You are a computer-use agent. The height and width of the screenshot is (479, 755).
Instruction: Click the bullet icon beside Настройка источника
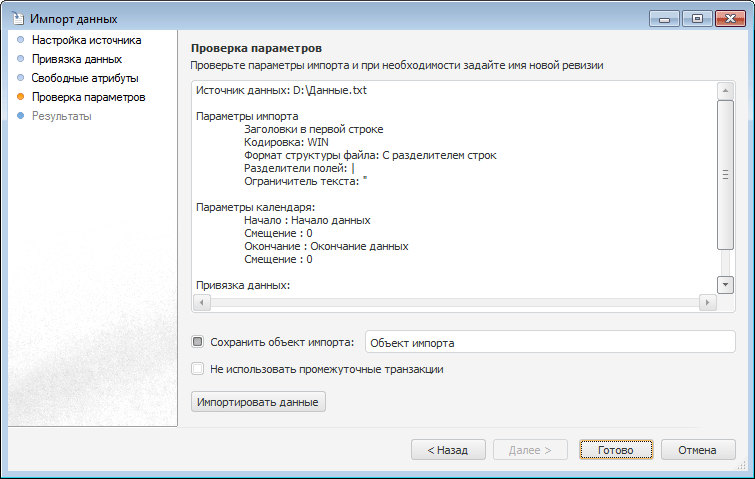20,41
